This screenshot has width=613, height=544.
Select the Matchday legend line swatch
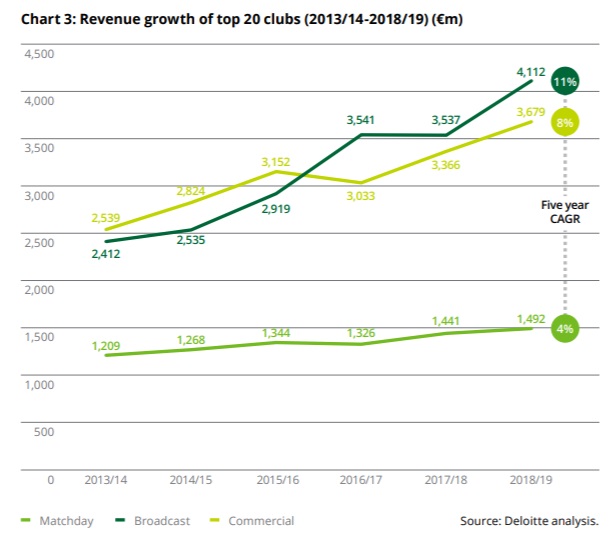[x=27, y=520]
